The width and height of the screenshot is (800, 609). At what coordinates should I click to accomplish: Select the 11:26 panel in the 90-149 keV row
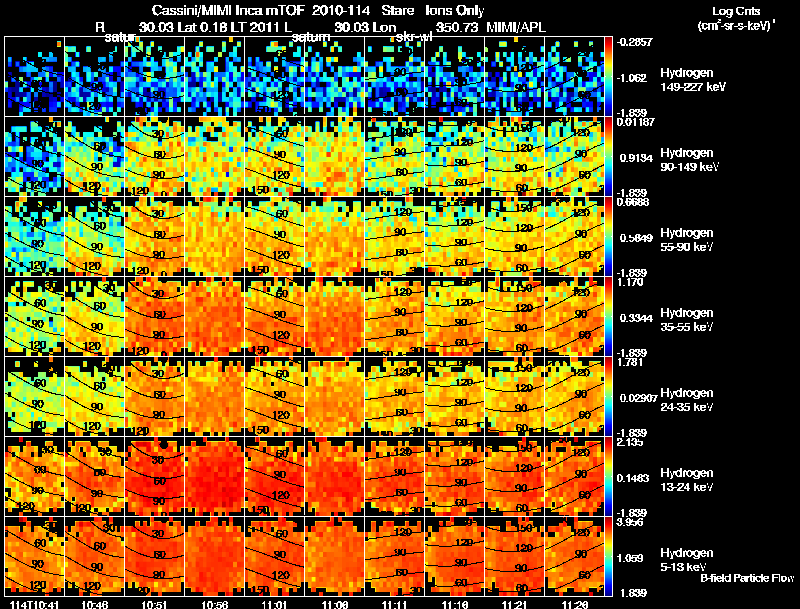574,157
